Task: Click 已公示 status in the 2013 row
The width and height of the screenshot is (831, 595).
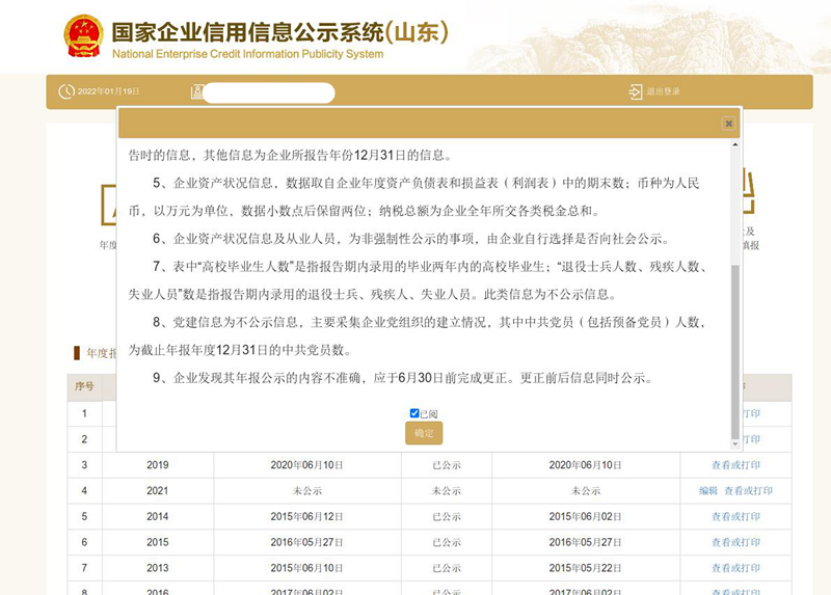Action: [446, 568]
